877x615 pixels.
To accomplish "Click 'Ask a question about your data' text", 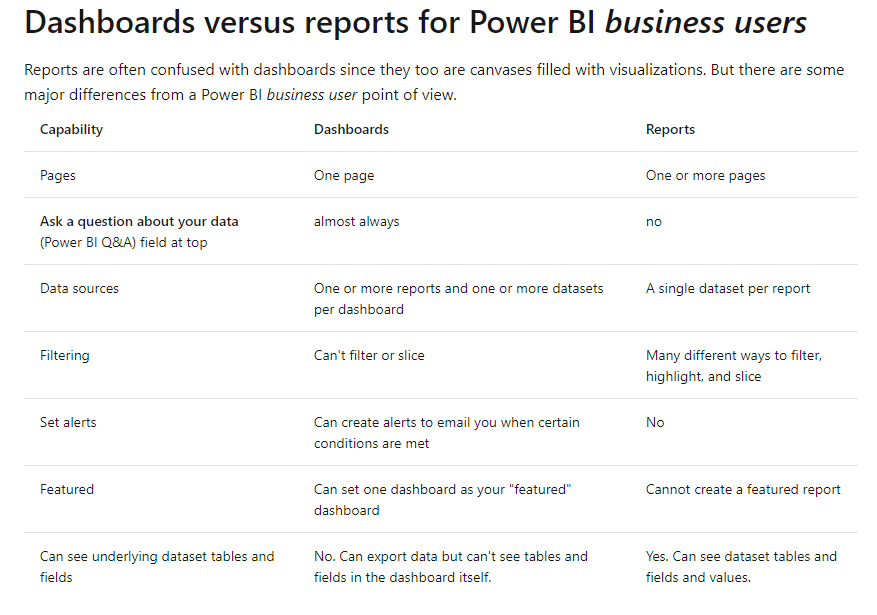I will coord(139,221).
